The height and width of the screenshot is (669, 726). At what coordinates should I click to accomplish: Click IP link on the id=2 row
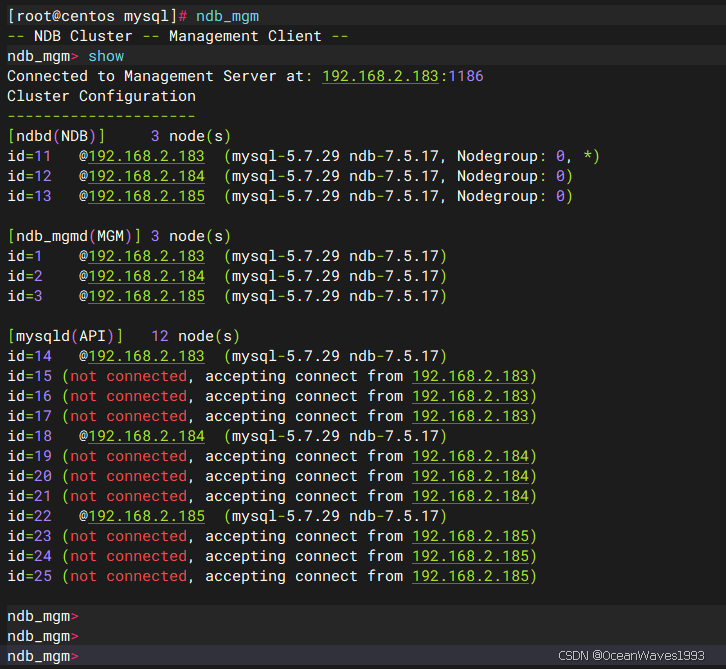[x=146, y=276]
